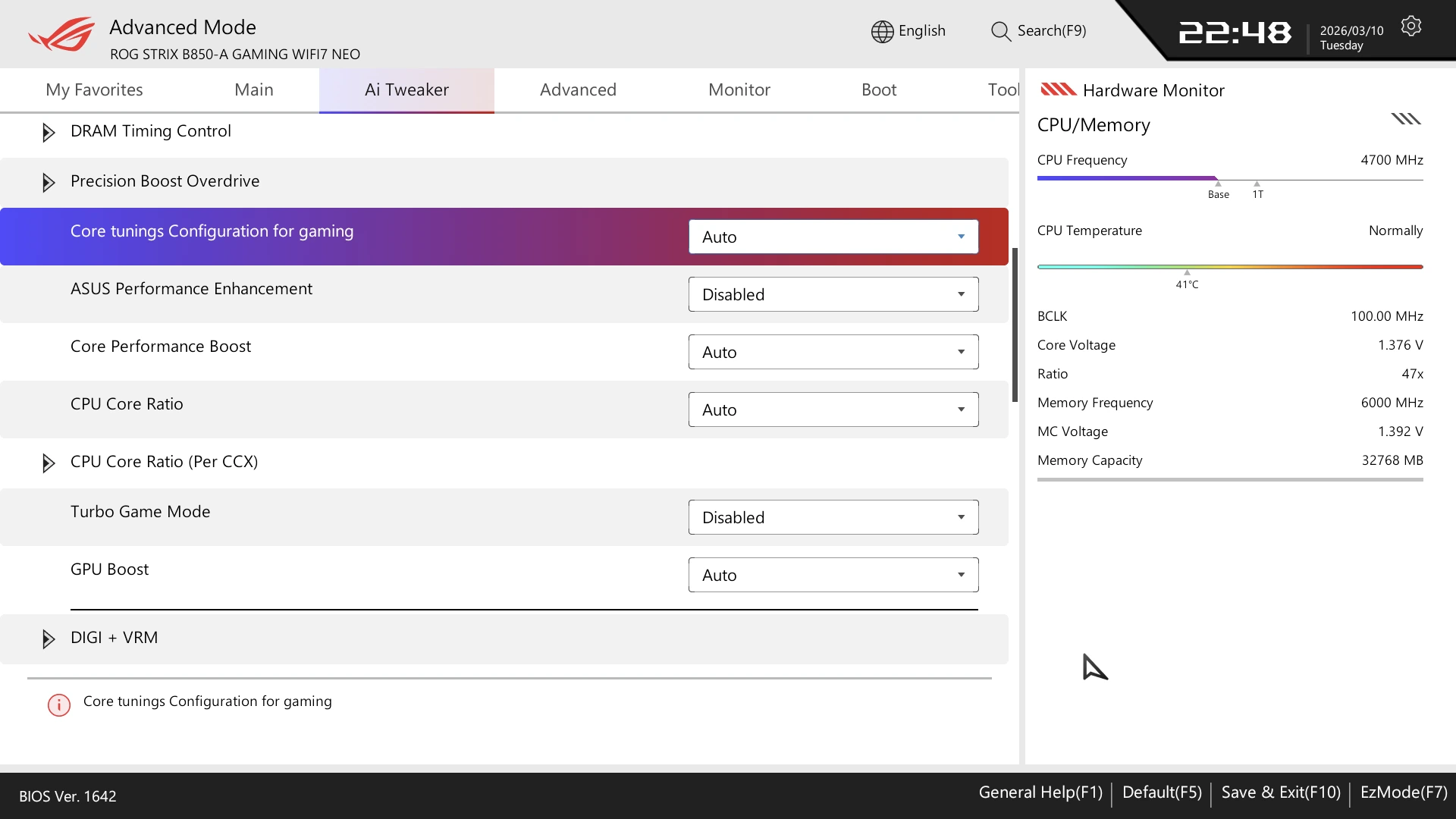Screen dimensions: 1456x819
Task: Expand Precision Boost Overdrive submenu
Action: (49, 183)
